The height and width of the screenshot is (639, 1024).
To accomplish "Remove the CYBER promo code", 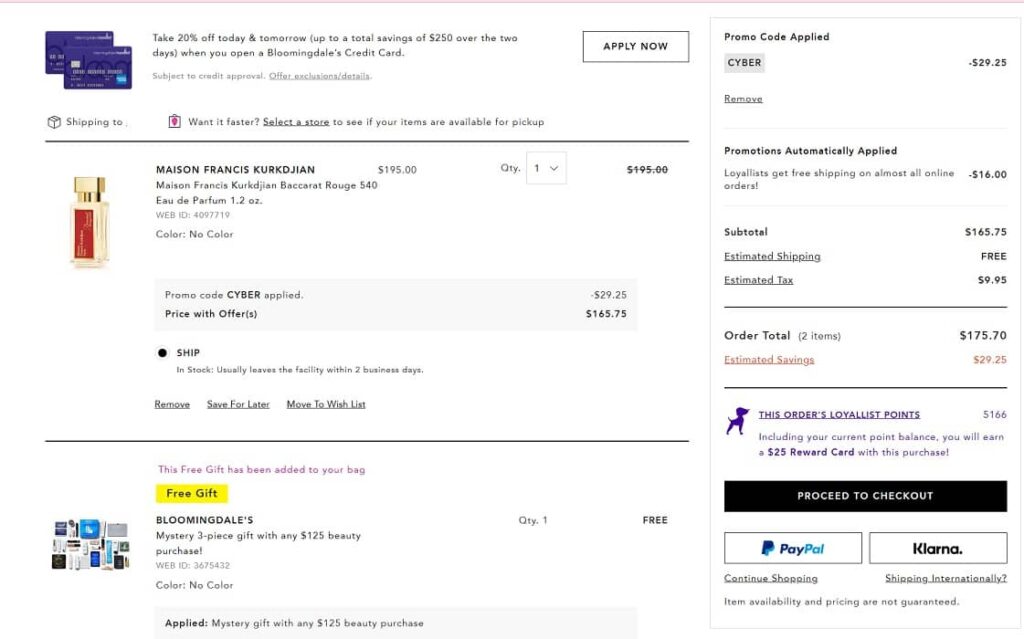I will pos(743,99).
